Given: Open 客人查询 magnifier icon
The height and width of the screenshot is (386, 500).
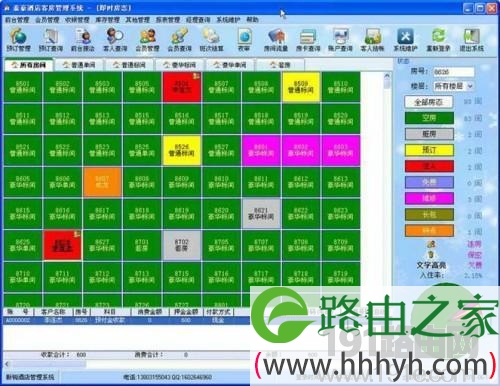Looking at the screenshot, I should [115, 40].
